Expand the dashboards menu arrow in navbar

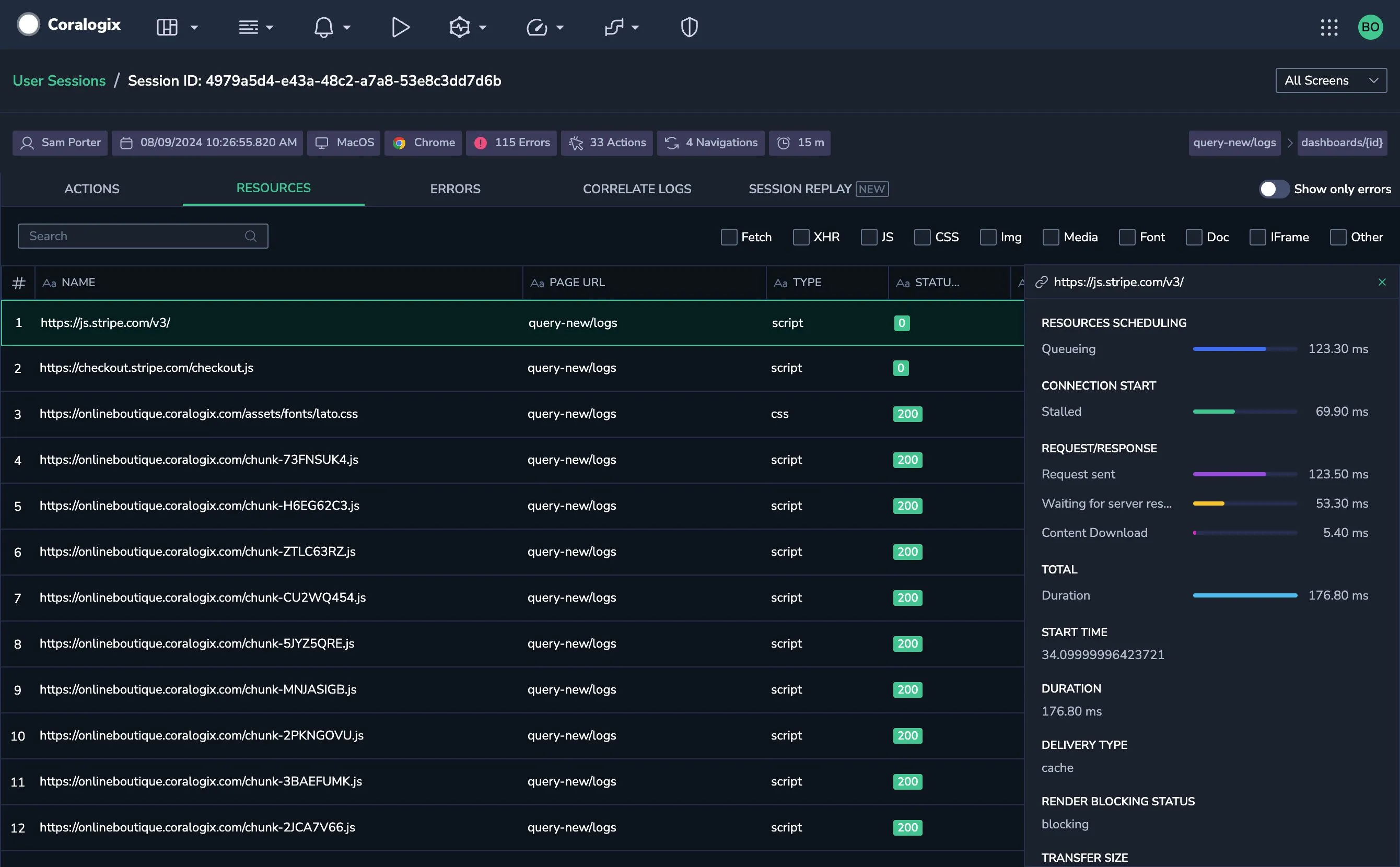point(194,28)
